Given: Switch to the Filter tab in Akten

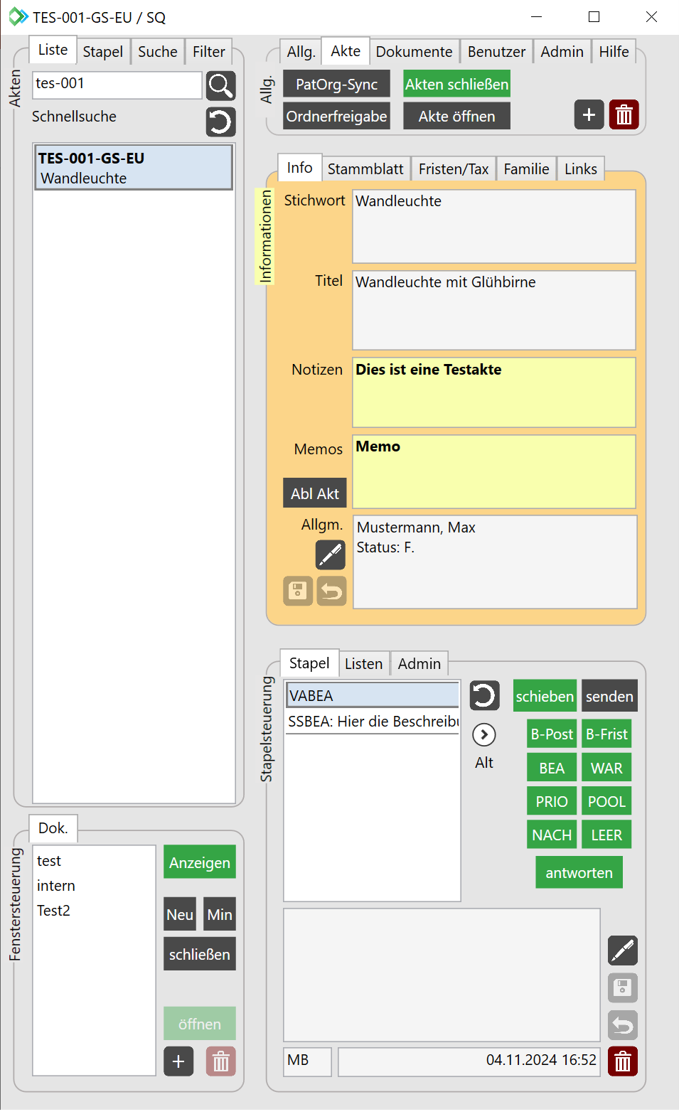Looking at the screenshot, I should pyautogui.click(x=209, y=52).
